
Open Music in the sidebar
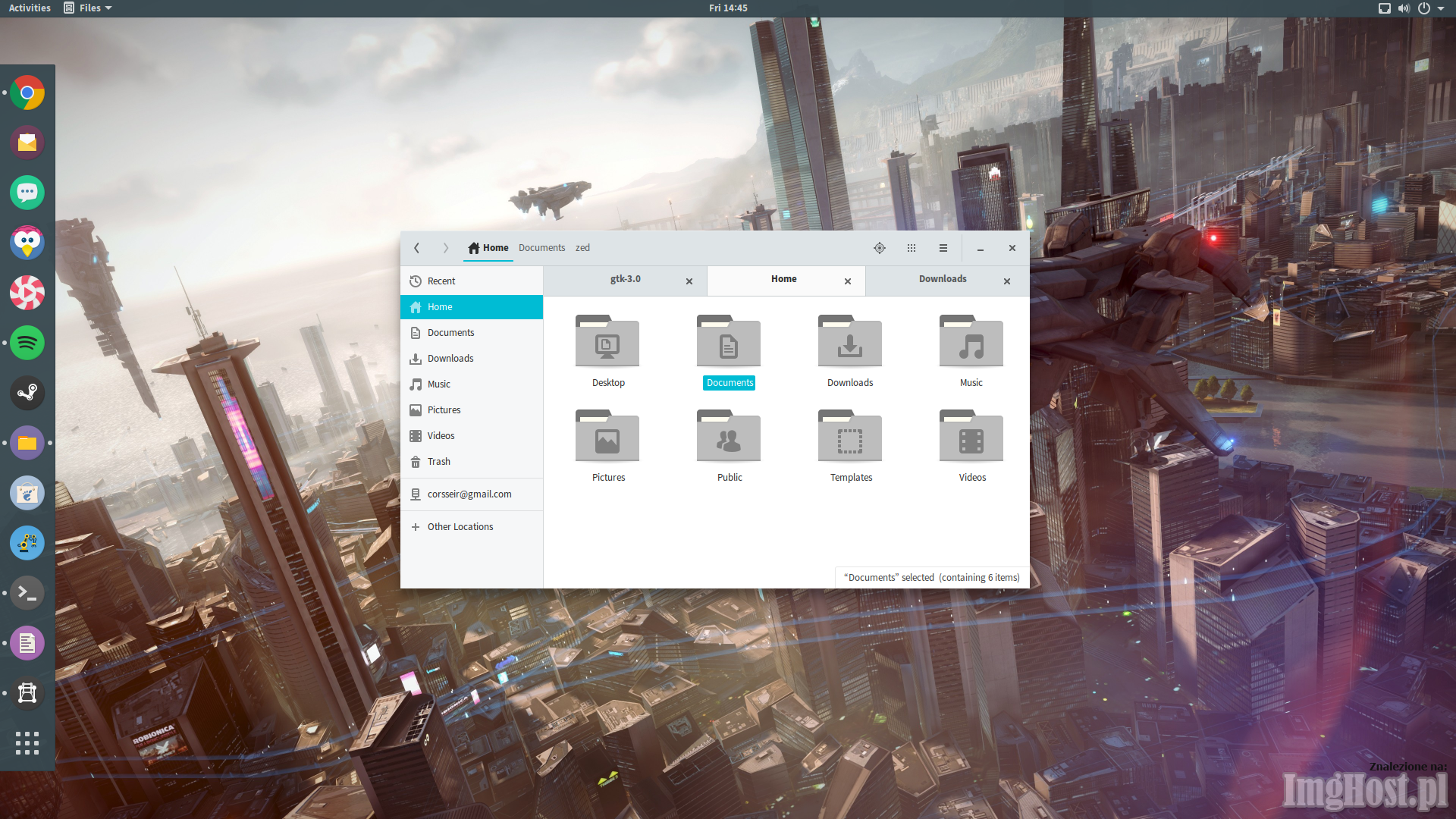coord(472,384)
